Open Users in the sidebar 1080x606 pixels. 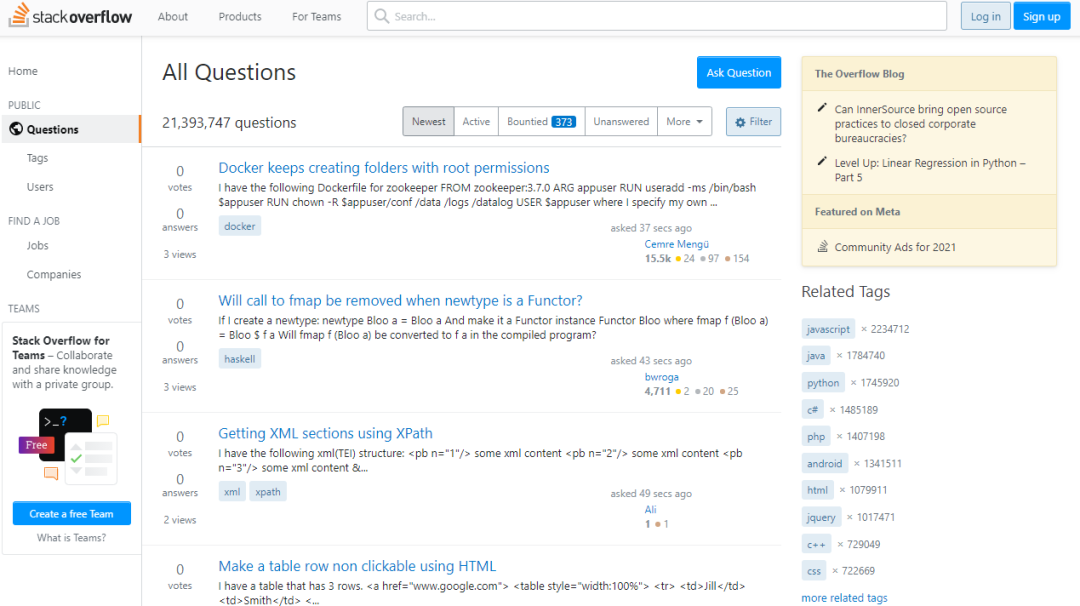[x=40, y=187]
